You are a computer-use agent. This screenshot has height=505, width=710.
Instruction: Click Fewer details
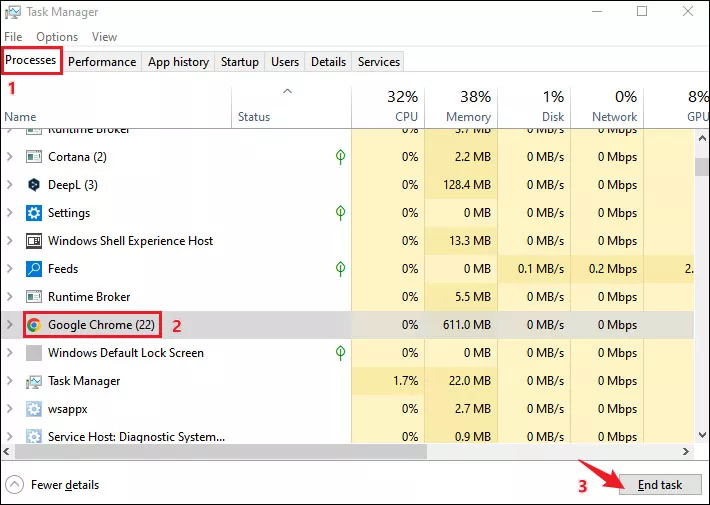click(x=65, y=485)
